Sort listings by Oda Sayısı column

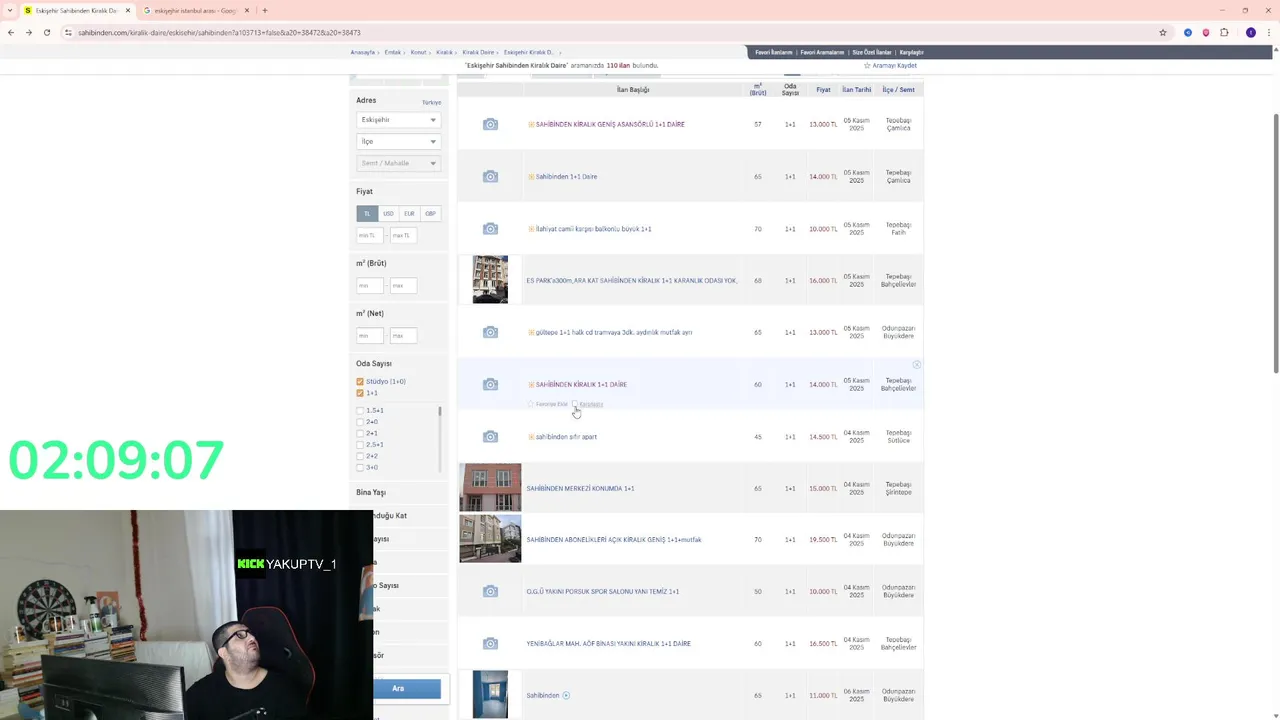(x=790, y=90)
